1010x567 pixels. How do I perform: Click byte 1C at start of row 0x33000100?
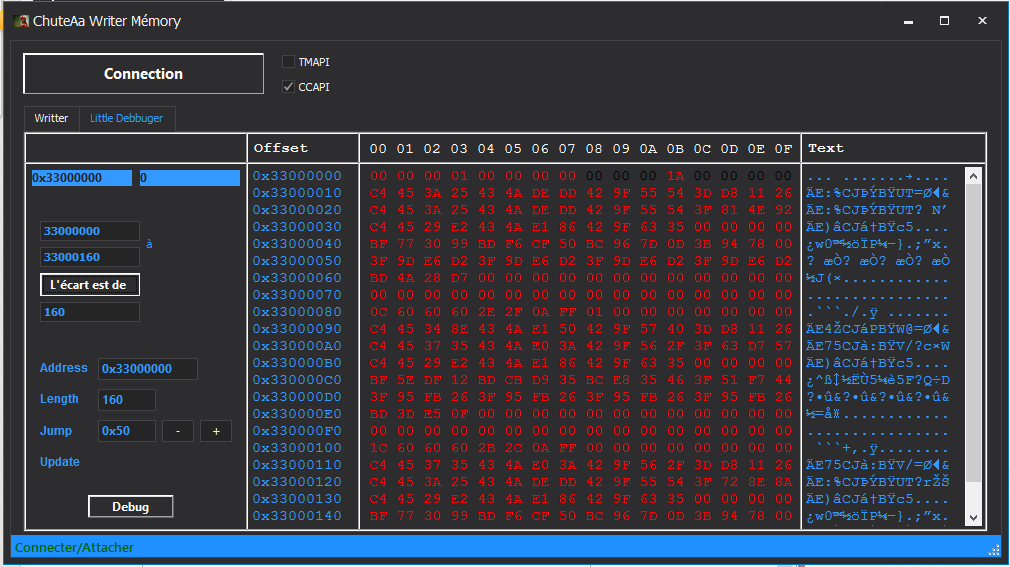point(378,448)
